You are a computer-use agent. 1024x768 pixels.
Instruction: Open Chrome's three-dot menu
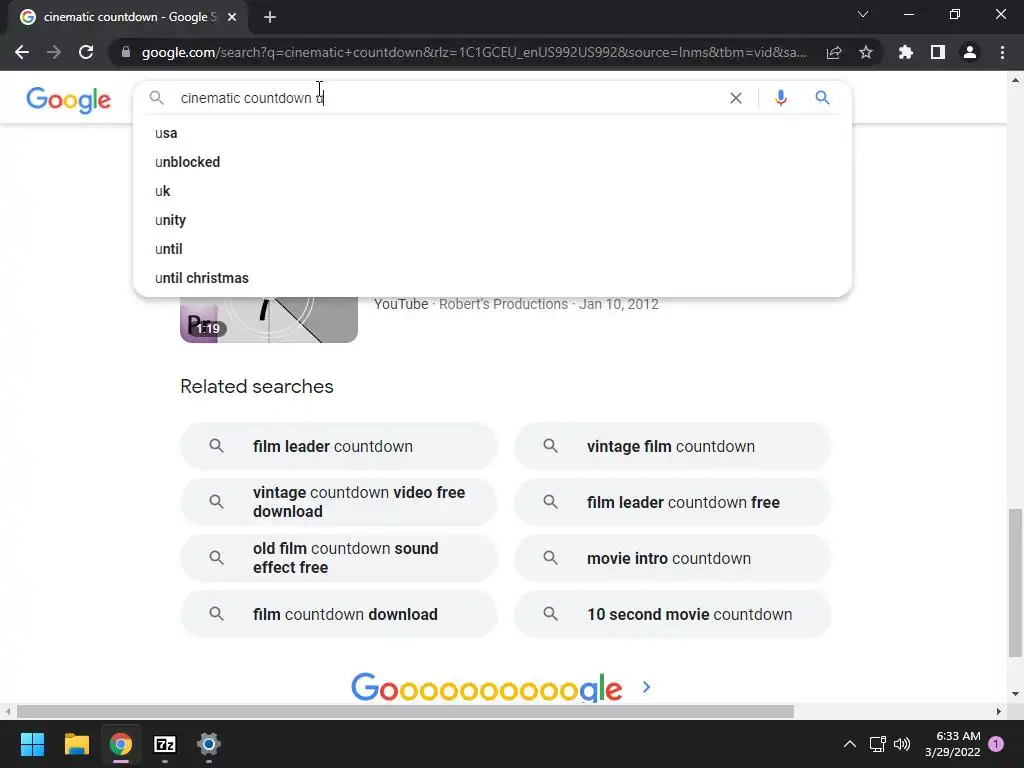(1002, 52)
